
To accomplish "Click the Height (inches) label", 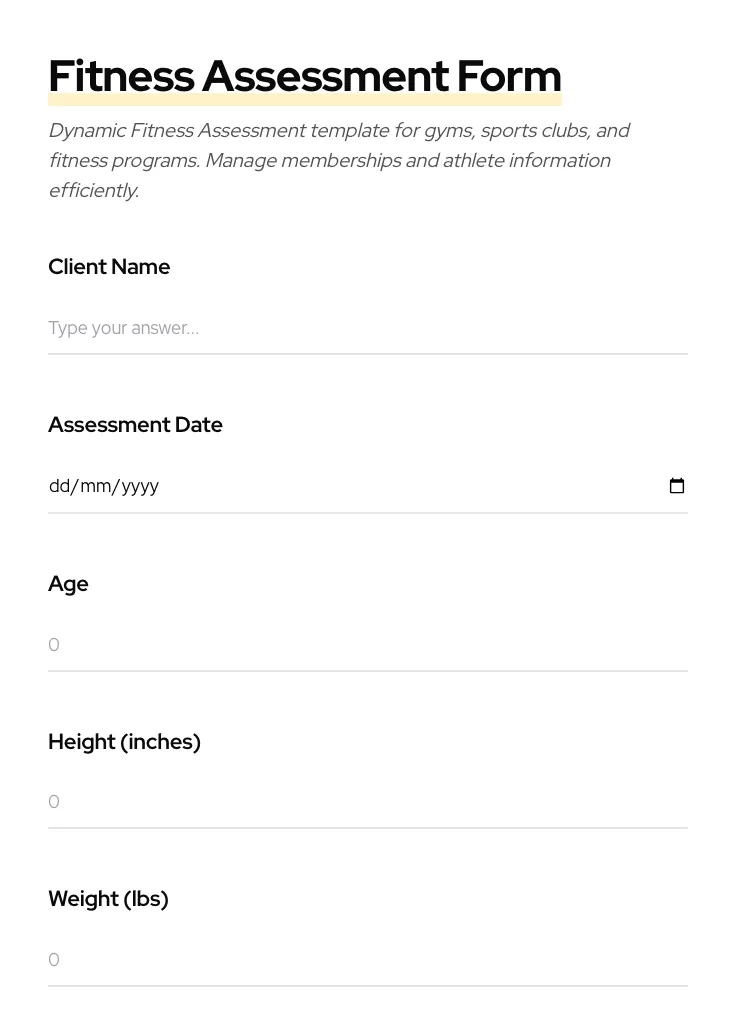I will point(124,742).
